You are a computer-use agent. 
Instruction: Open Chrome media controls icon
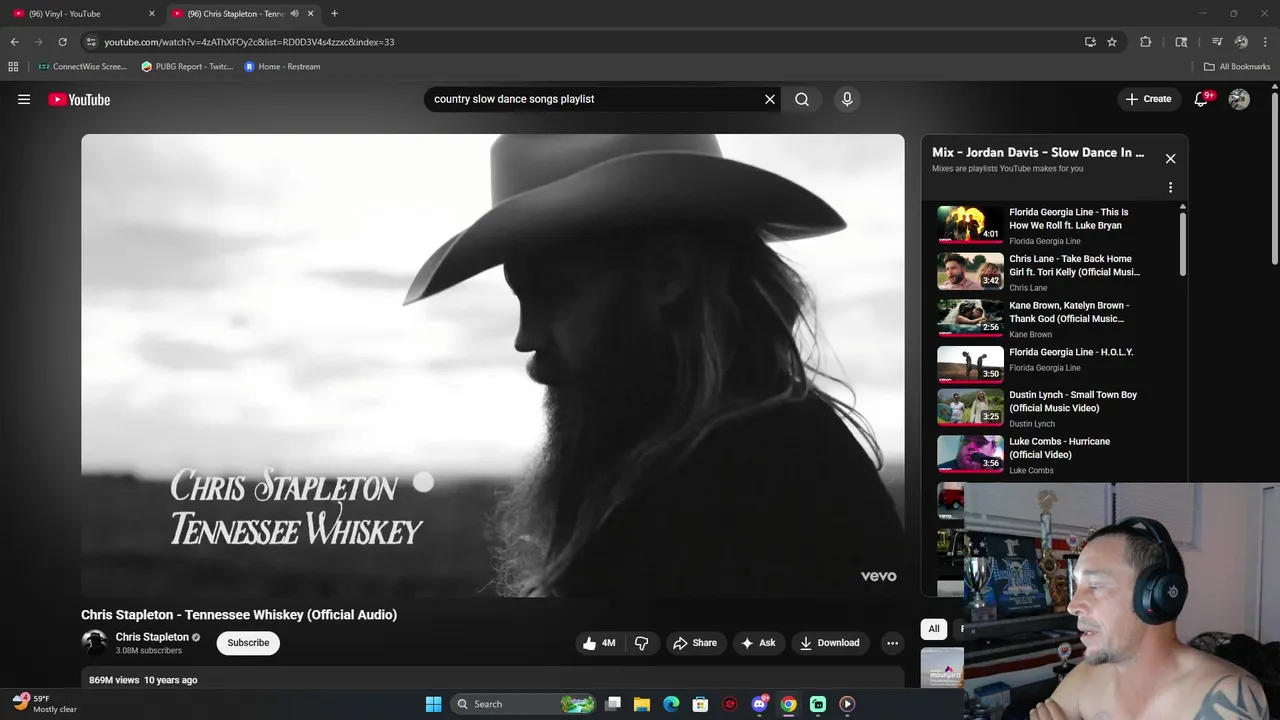pyautogui.click(x=1217, y=42)
